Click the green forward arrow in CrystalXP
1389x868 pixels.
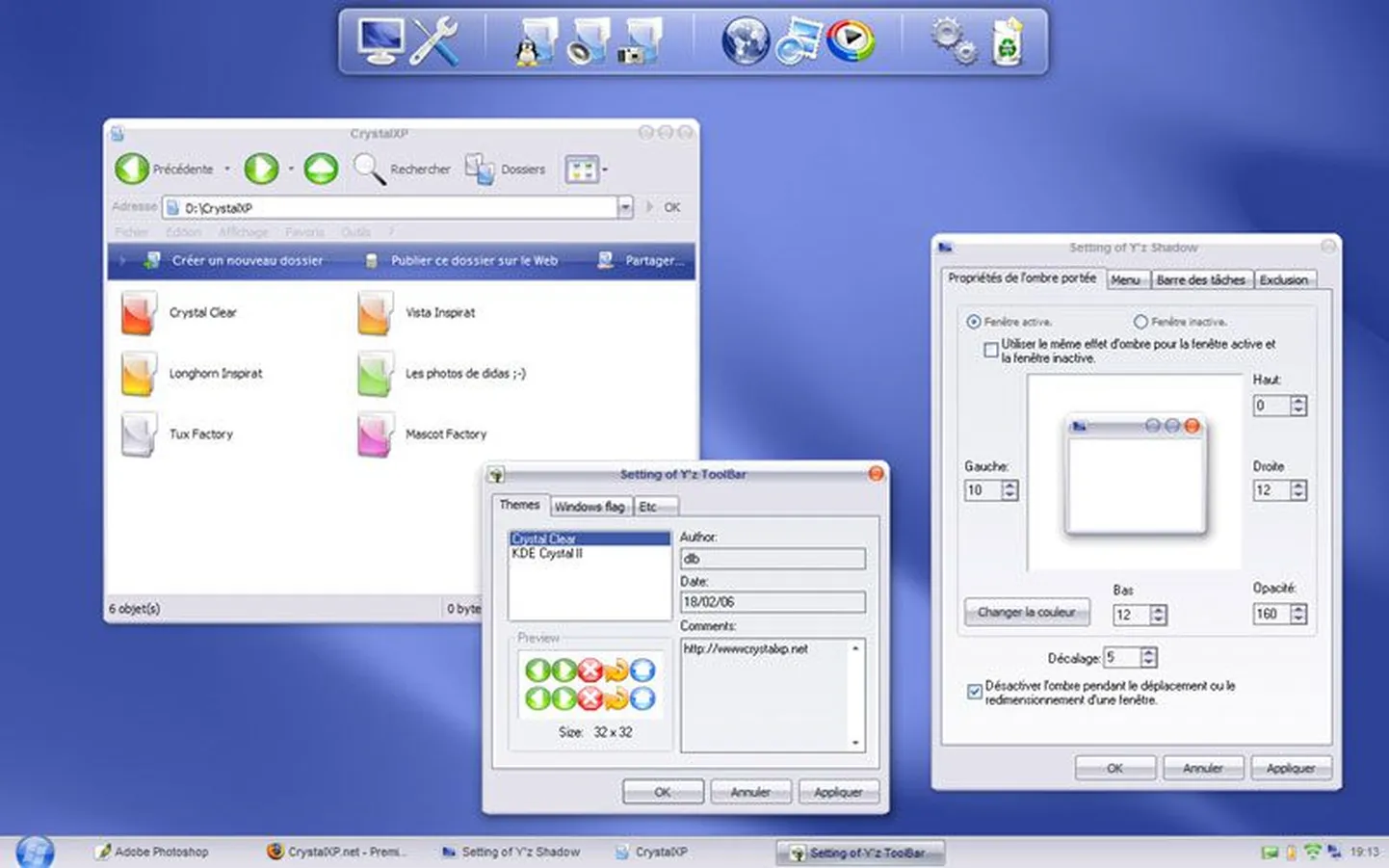[260, 169]
